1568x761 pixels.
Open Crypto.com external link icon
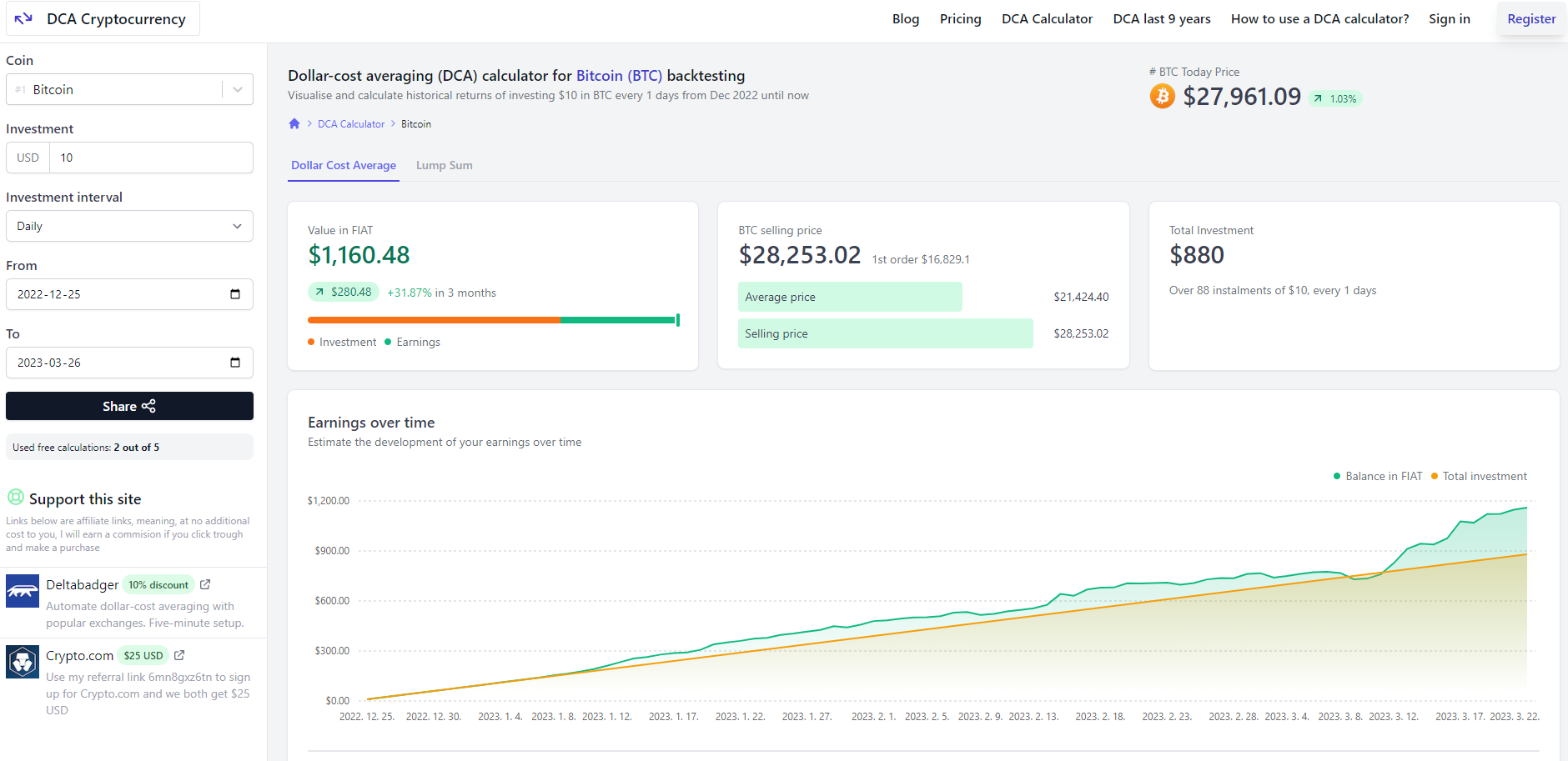point(179,655)
